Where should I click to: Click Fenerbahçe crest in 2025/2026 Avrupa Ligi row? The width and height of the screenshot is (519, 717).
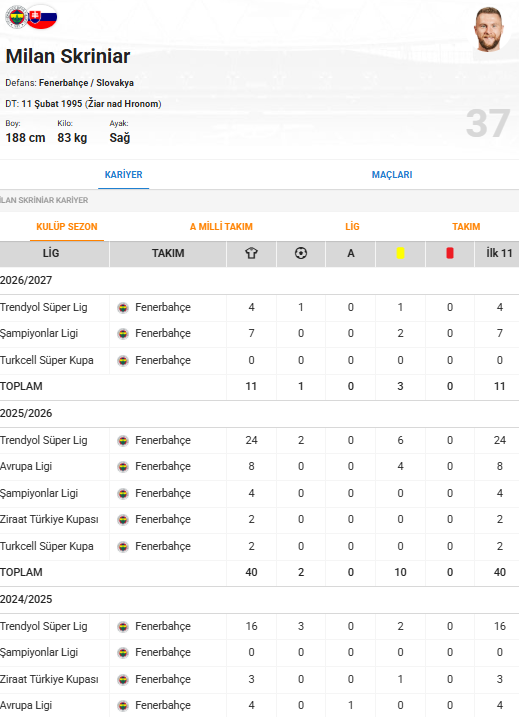tap(123, 467)
